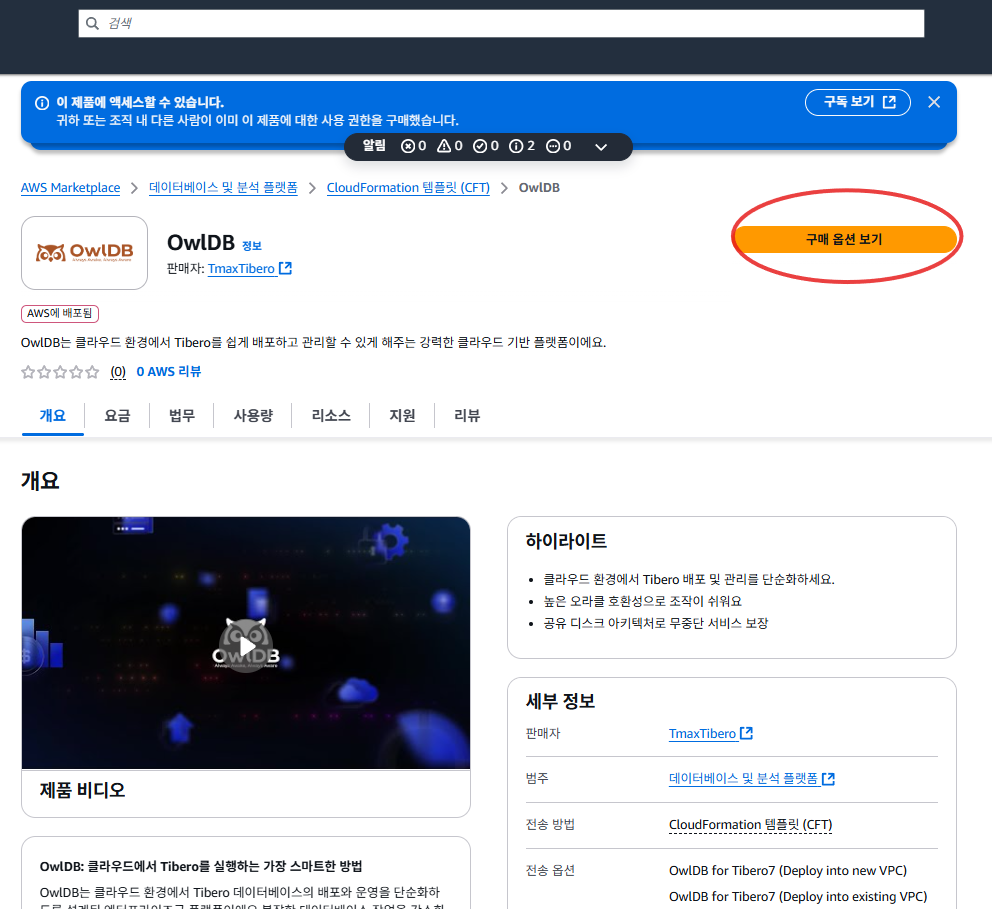Click the '높은 오라클 호환성으로 조작이 쉬워요' bullet
Screen dimensions: 992x909
point(642,602)
